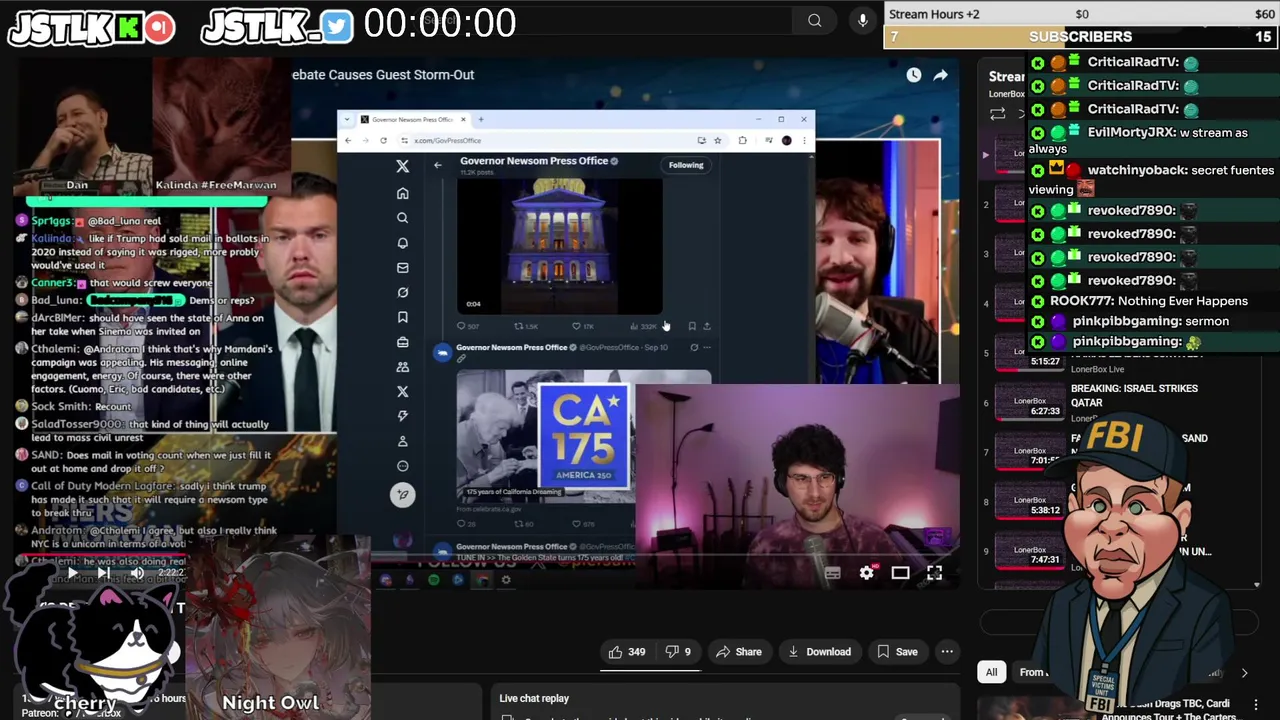Open Chrome from the streamed taskbar

482,580
